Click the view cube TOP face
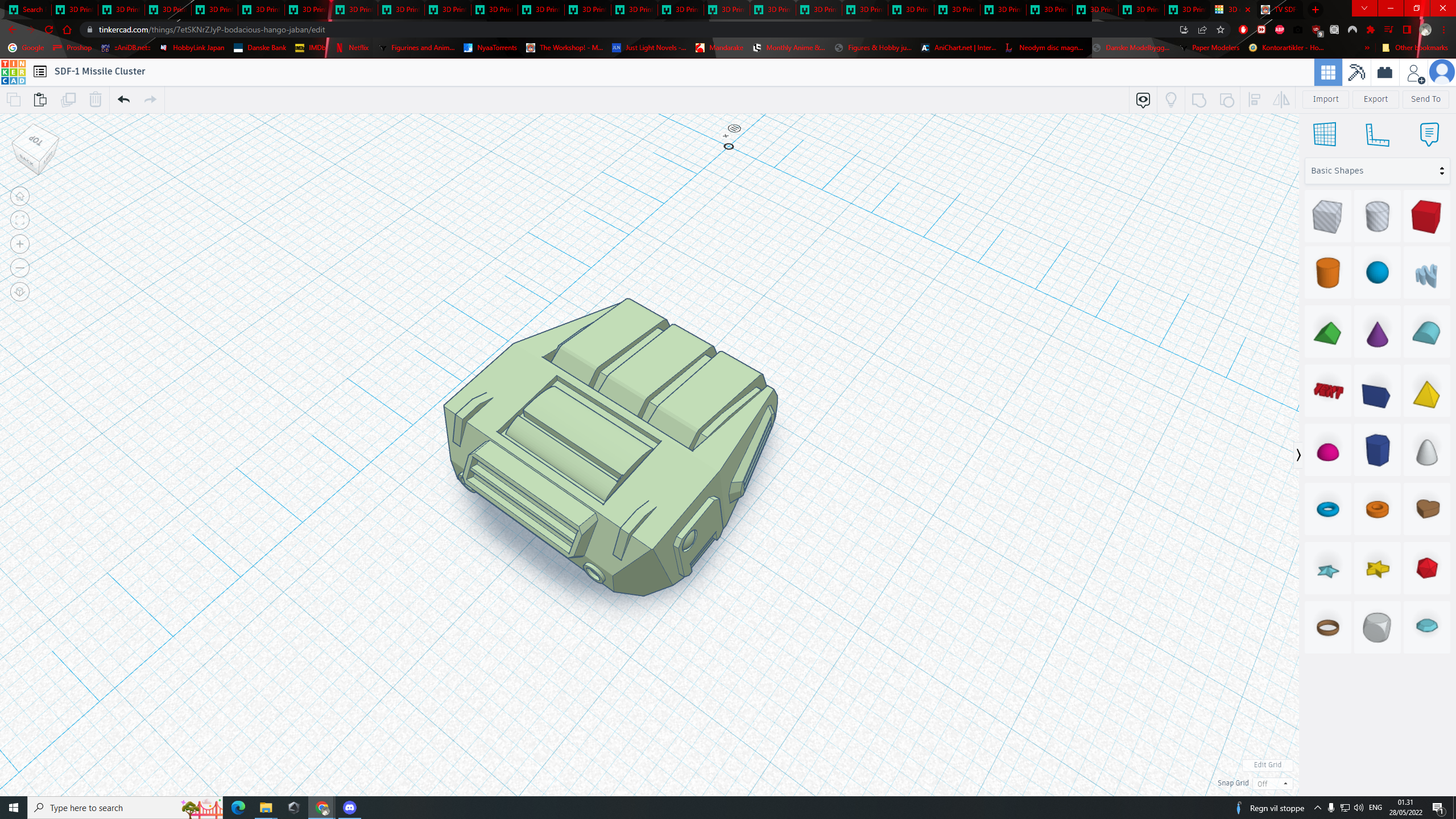Viewport: 1456px width, 819px height. point(36,140)
